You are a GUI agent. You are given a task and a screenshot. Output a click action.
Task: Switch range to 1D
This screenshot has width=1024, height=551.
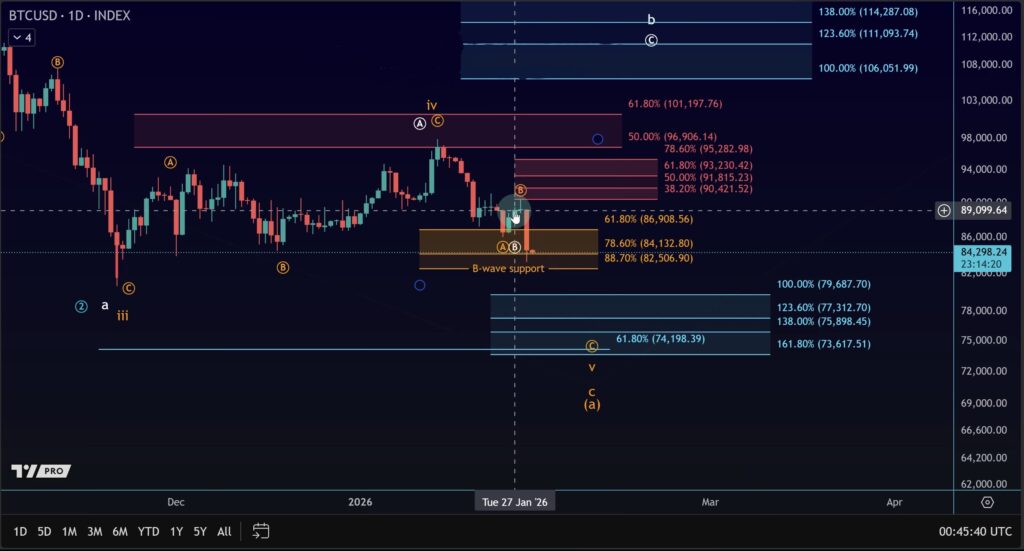pos(20,530)
